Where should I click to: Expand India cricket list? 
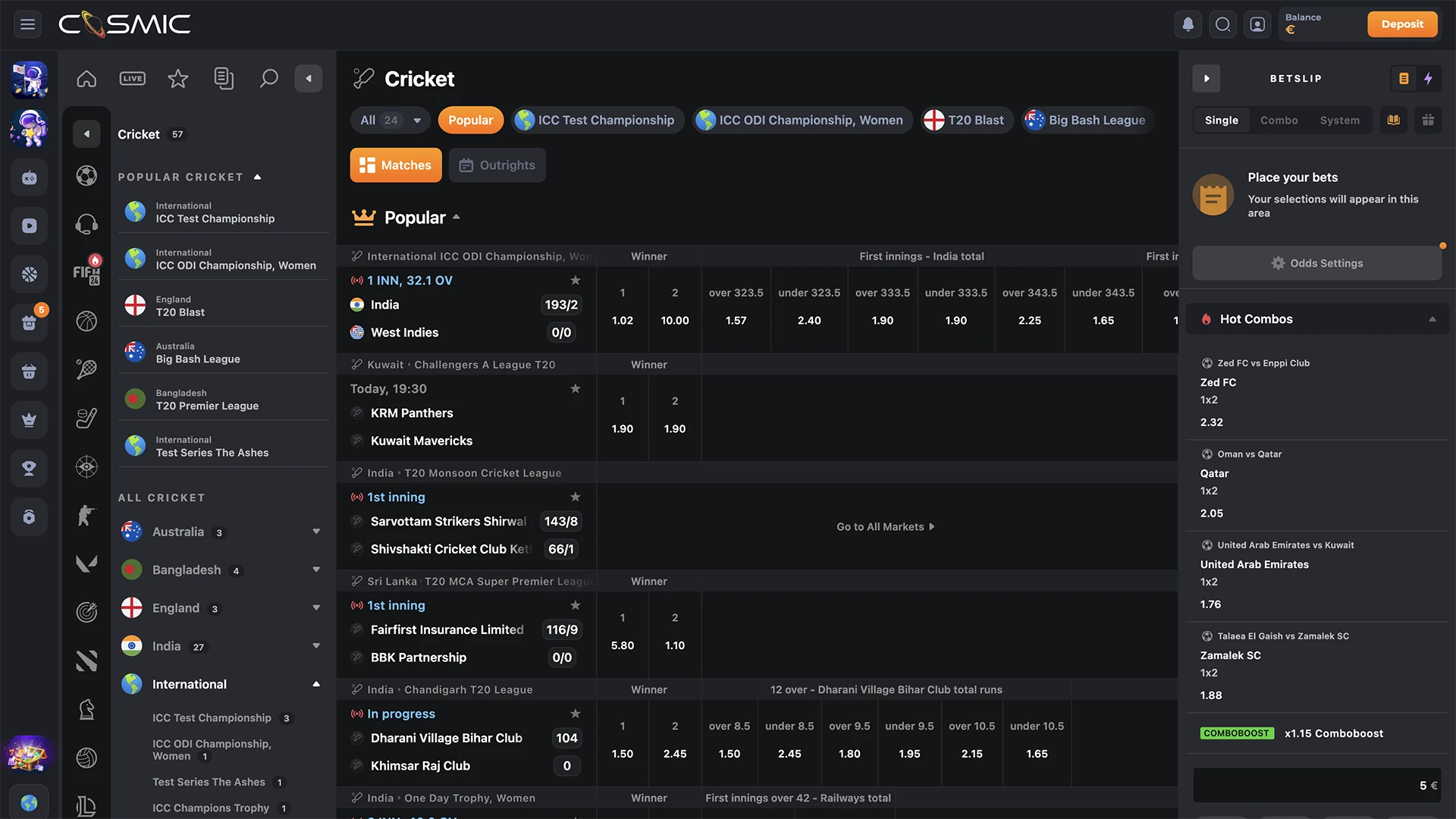(x=316, y=646)
